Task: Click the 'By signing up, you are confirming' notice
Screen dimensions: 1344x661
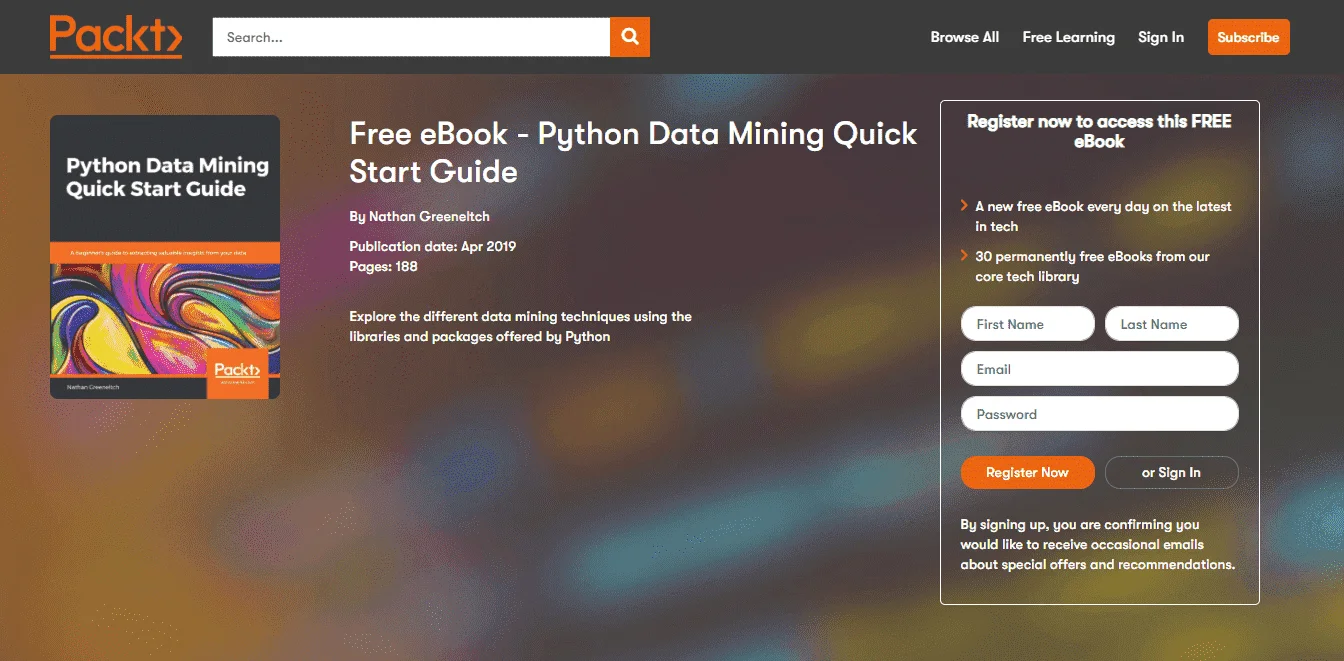Action: [1098, 544]
